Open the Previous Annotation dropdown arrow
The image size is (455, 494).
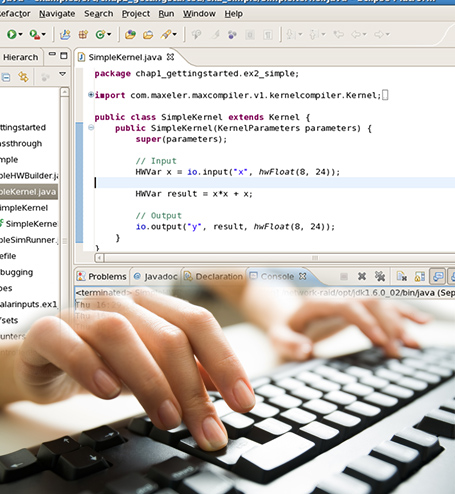(323, 34)
